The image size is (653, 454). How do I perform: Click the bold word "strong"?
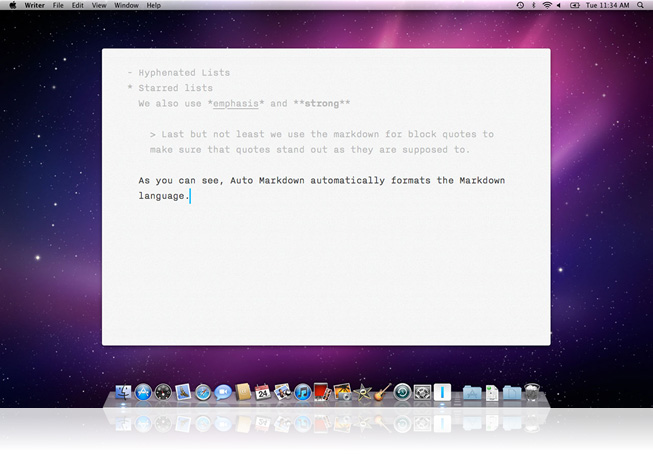tap(322, 104)
